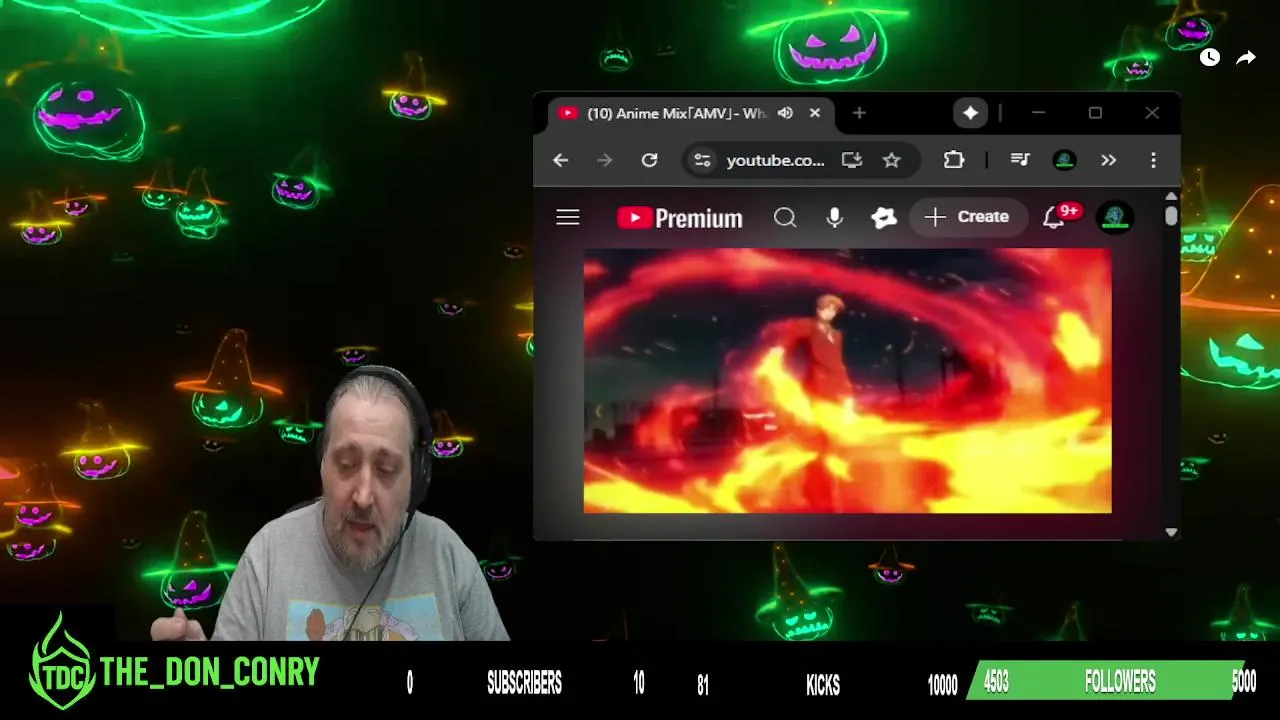Viewport: 1280px width, 720px height.
Task: Open the Extensions puzzle icon
Action: [x=954, y=160]
